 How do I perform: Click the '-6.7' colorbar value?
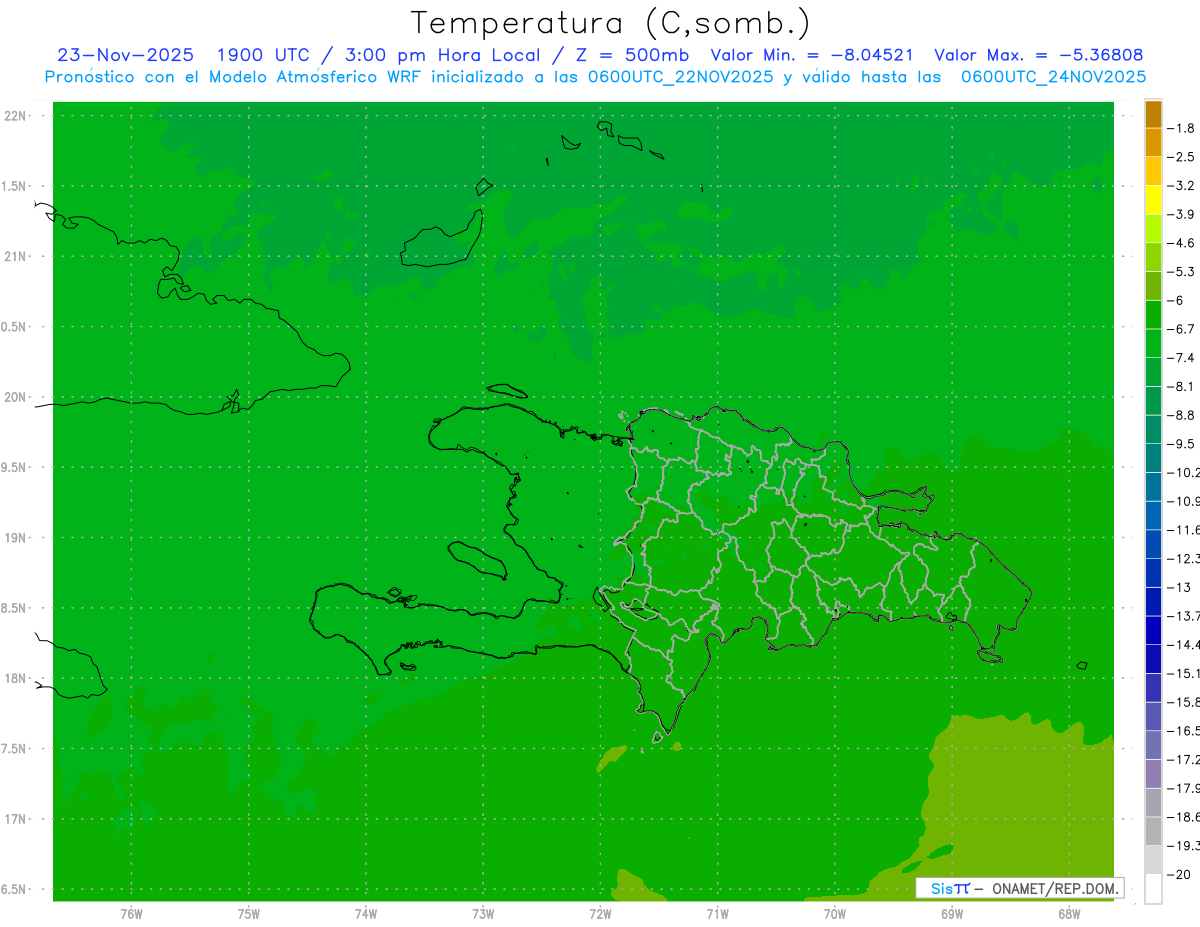pos(1181,329)
